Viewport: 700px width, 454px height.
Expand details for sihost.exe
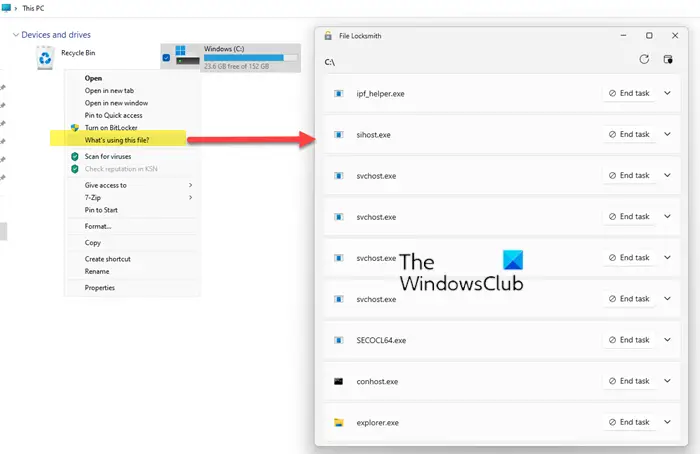tap(667, 134)
